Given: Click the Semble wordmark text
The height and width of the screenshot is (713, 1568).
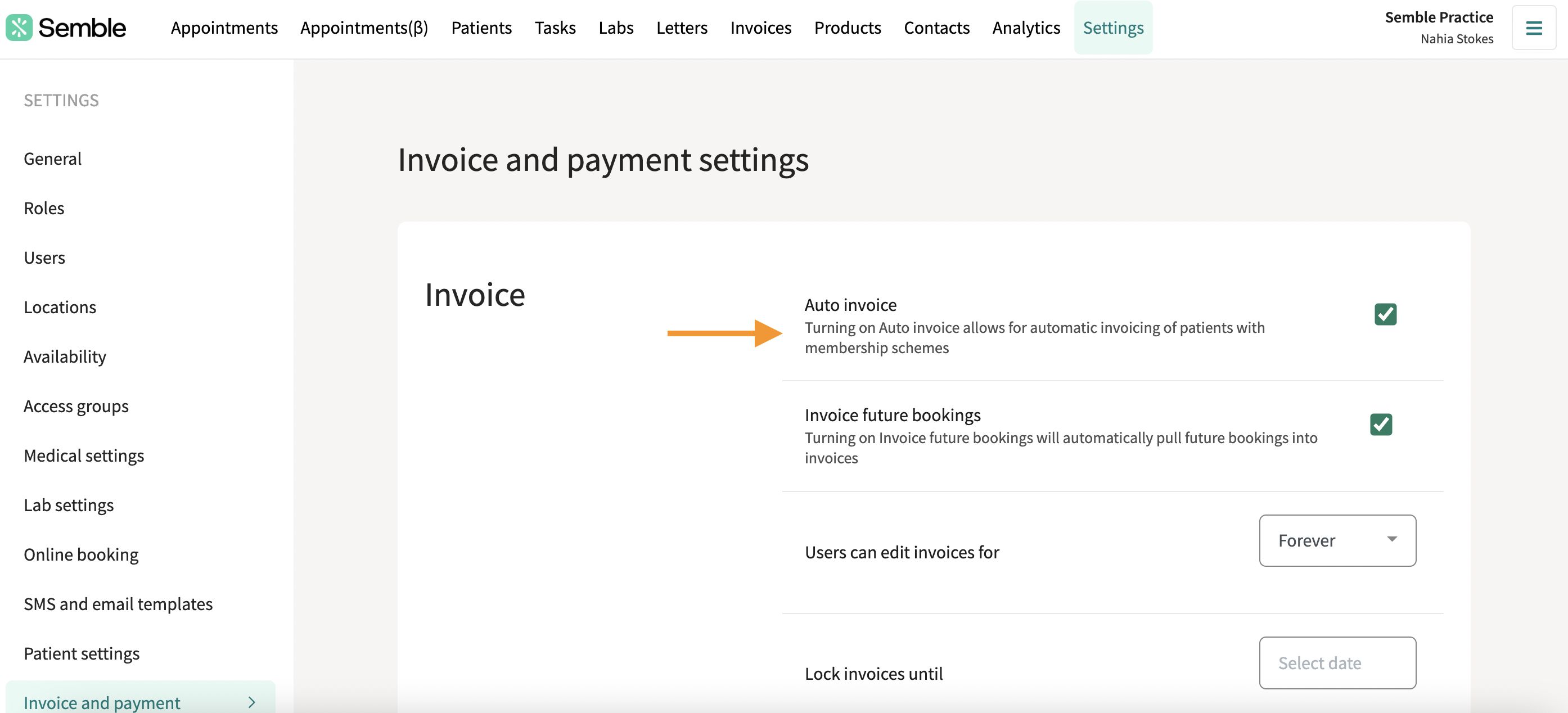Looking at the screenshot, I should 82,28.
